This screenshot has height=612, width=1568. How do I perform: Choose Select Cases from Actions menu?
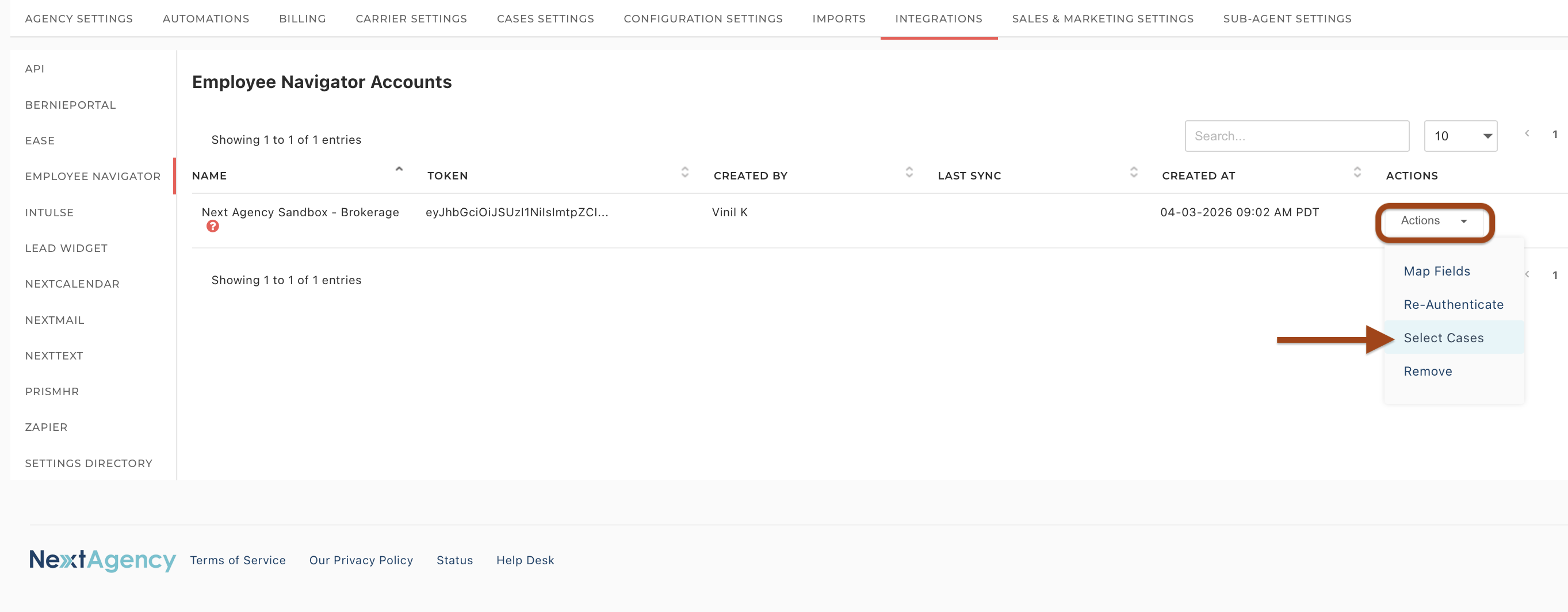point(1443,338)
